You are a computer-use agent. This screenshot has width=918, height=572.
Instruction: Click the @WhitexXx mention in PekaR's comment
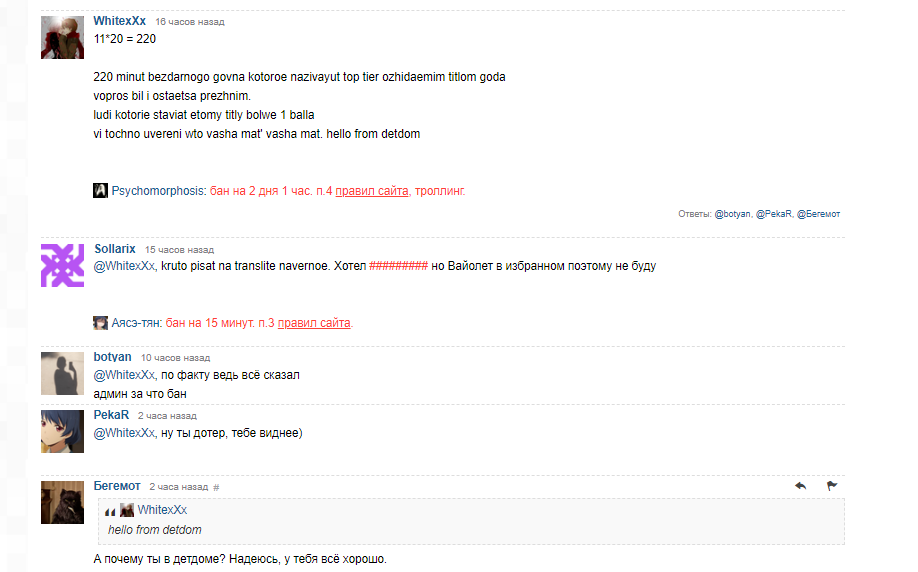coord(124,433)
